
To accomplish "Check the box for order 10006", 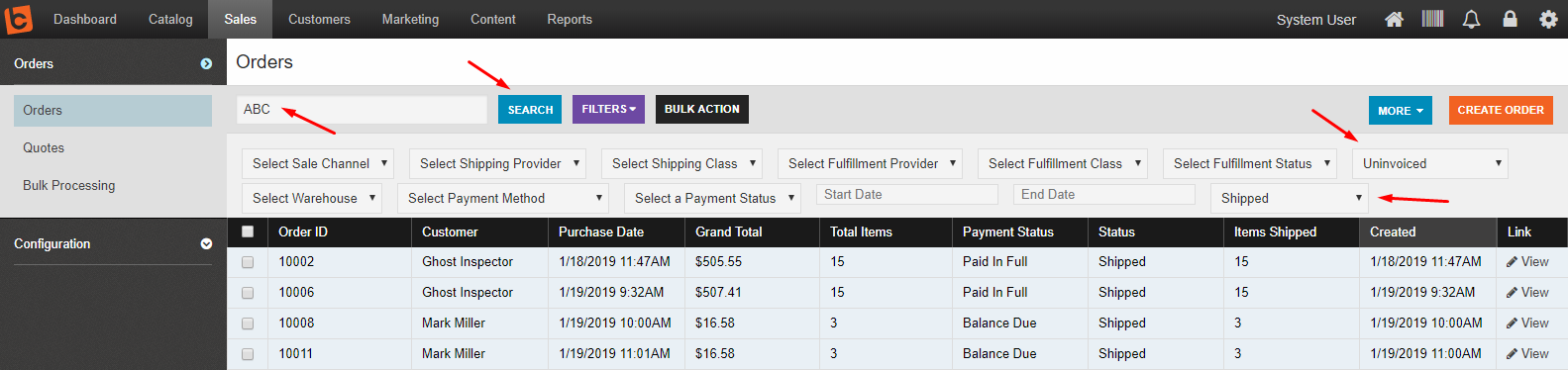I will point(248,293).
